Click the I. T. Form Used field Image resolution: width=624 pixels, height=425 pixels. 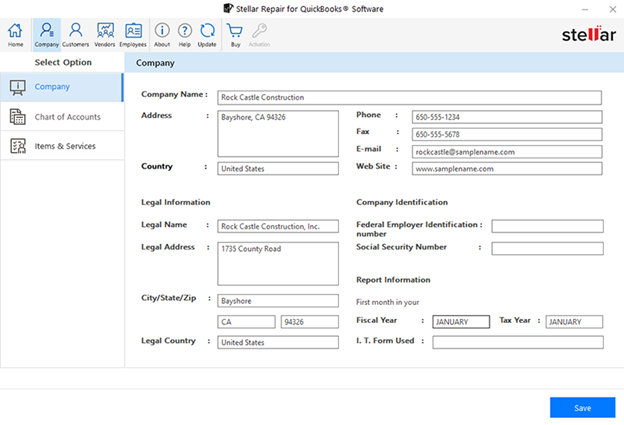(x=517, y=342)
